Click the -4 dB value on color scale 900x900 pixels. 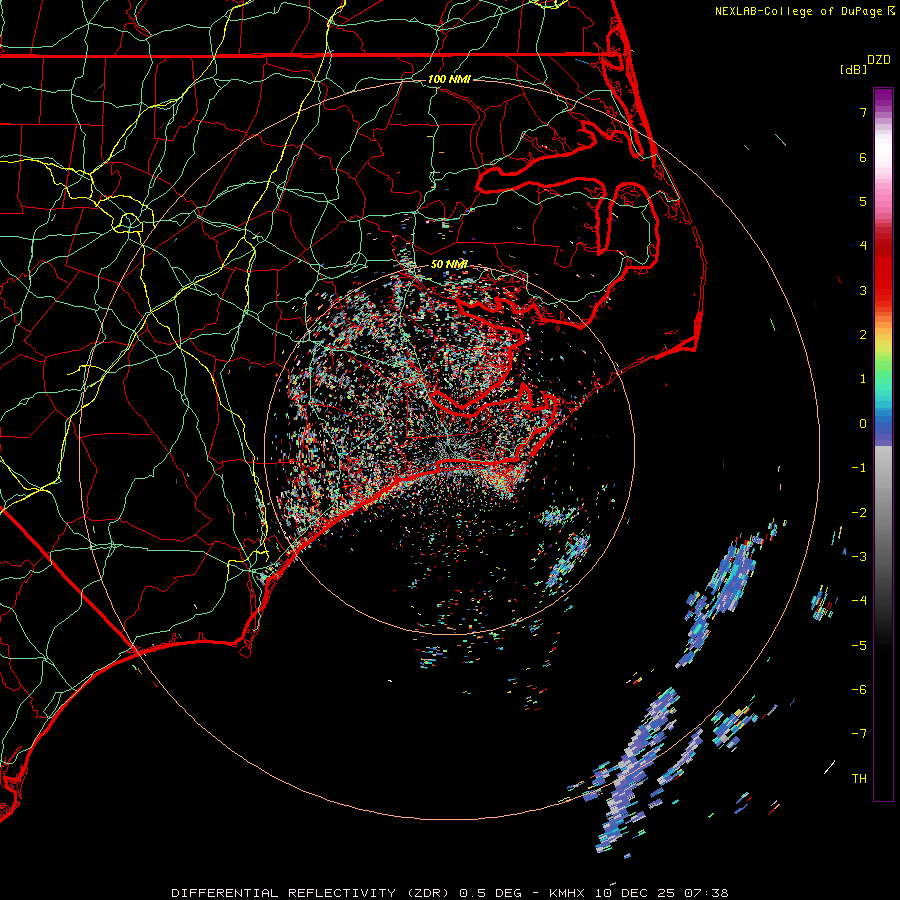[859, 601]
